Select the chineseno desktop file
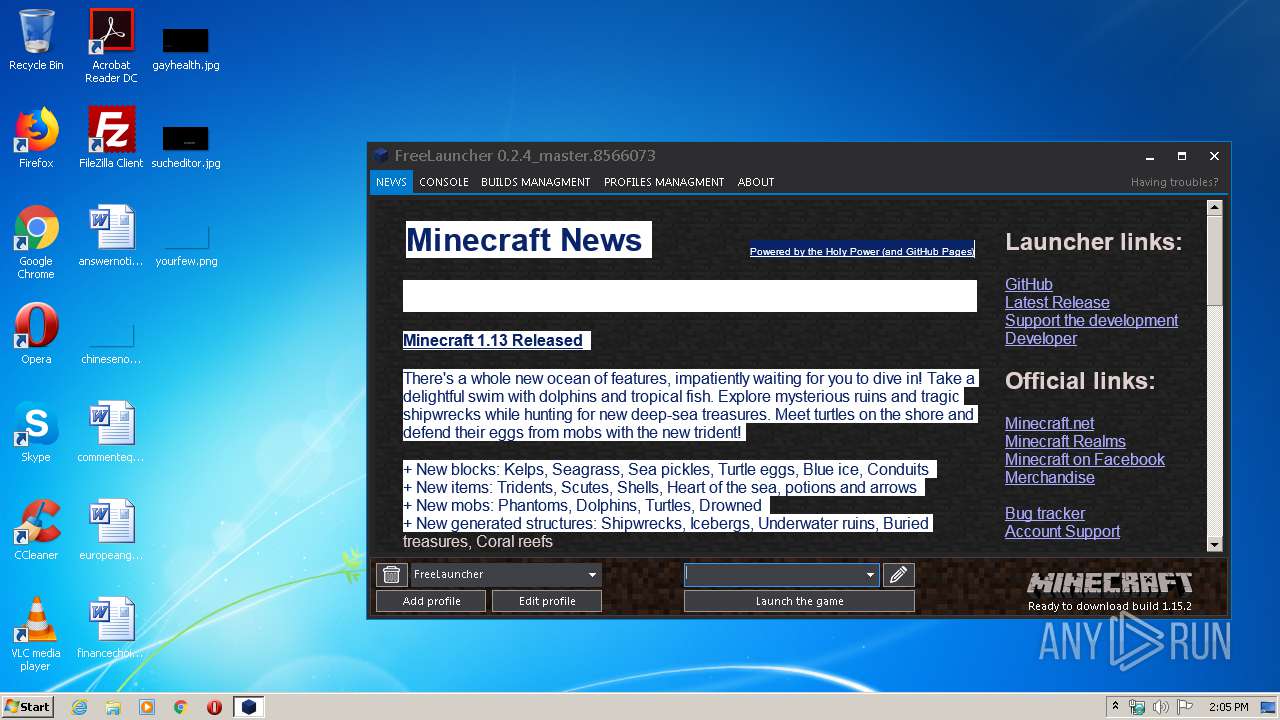 (x=111, y=345)
